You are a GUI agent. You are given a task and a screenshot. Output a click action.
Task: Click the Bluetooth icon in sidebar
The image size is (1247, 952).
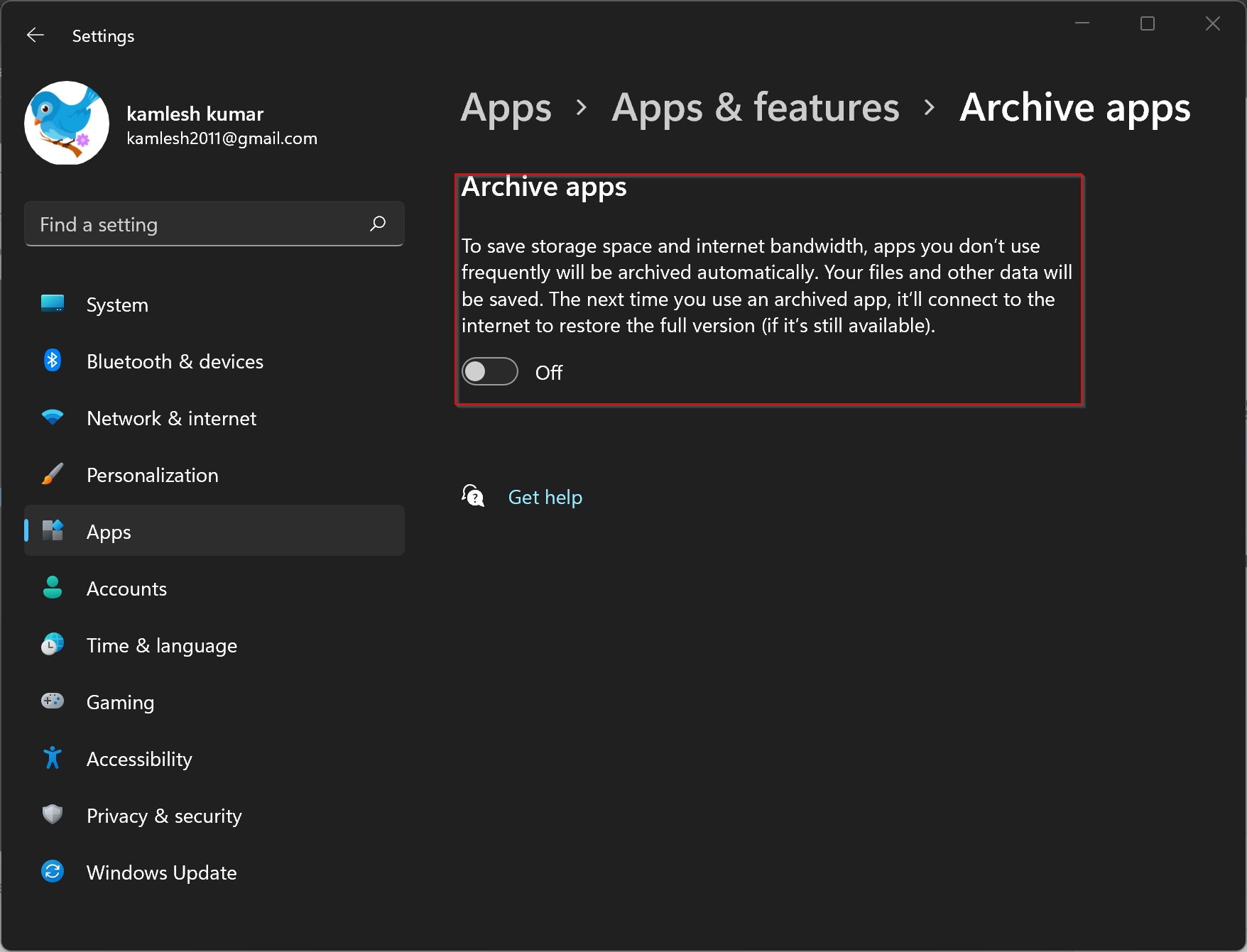coord(53,361)
